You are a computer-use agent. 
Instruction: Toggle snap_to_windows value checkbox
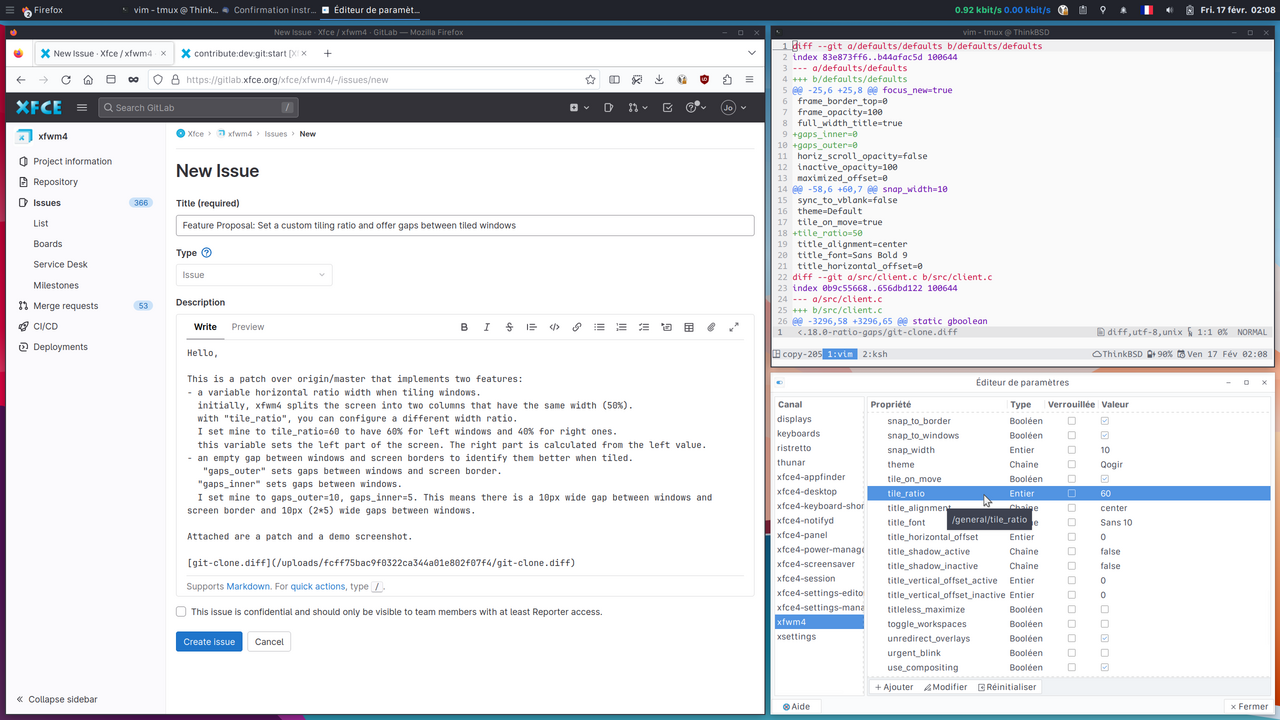pos(1105,435)
